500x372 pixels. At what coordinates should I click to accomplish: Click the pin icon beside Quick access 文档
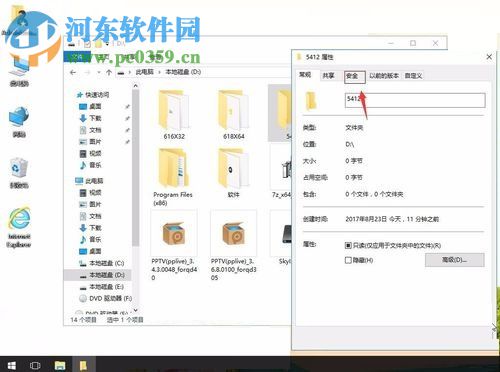tap(127, 130)
